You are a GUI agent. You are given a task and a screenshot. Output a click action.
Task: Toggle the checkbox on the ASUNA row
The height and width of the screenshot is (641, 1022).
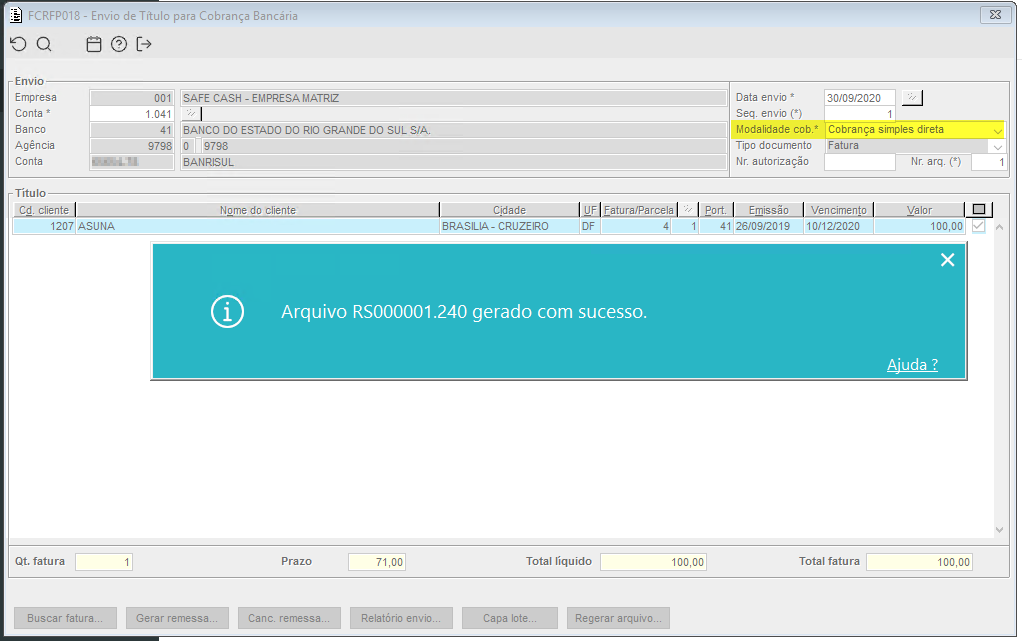click(x=978, y=226)
